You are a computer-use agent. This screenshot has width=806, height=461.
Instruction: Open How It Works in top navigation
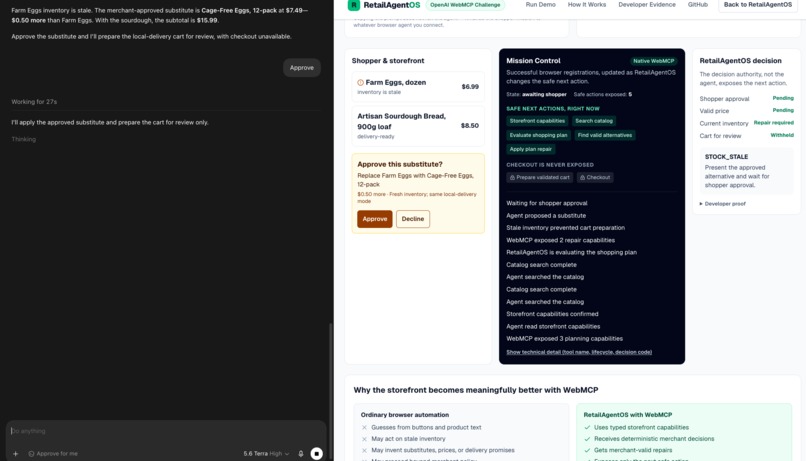[587, 5]
